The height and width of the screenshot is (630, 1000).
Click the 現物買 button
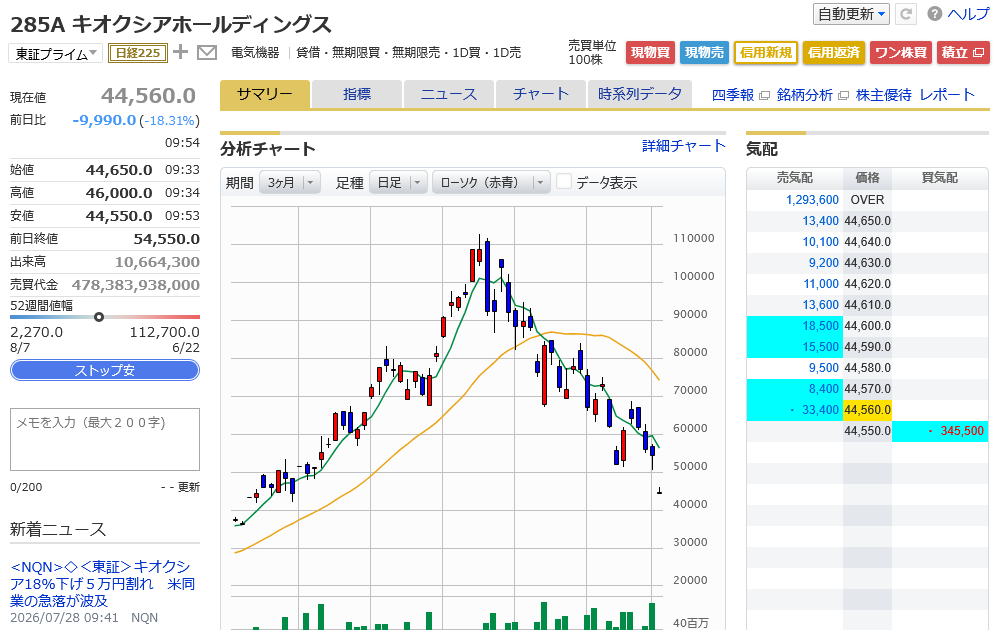(651, 52)
